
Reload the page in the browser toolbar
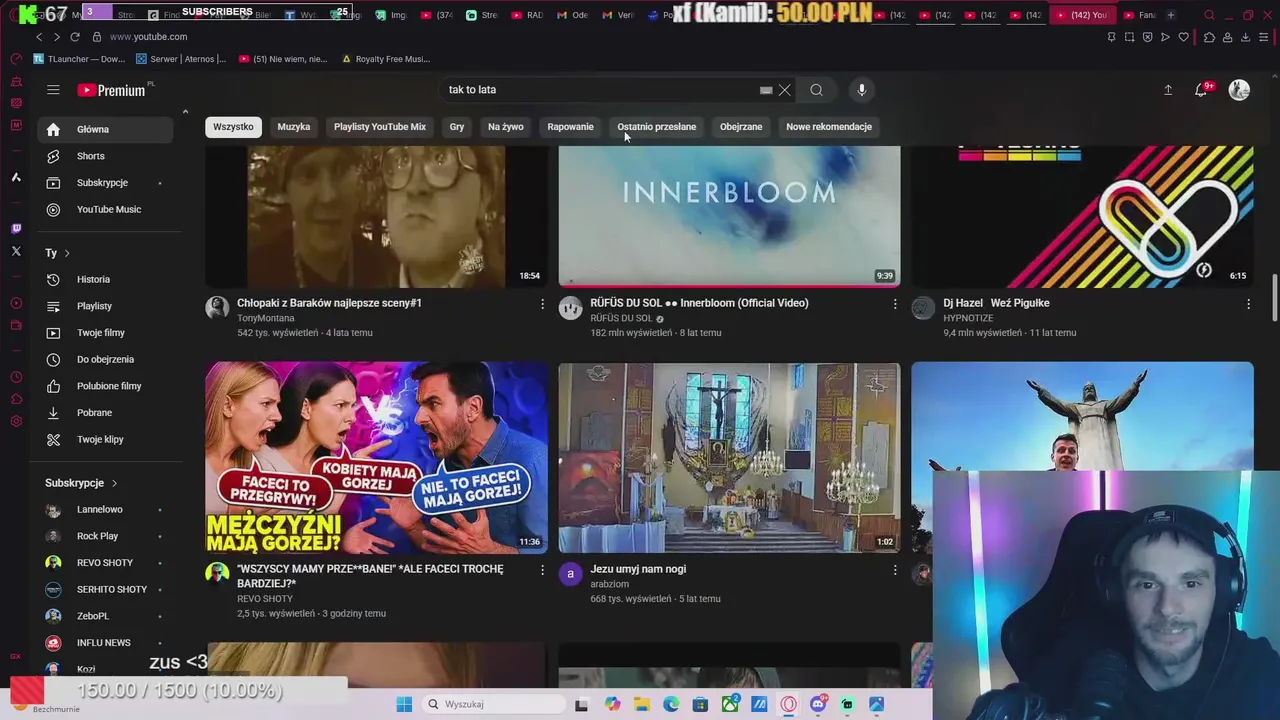click(74, 37)
